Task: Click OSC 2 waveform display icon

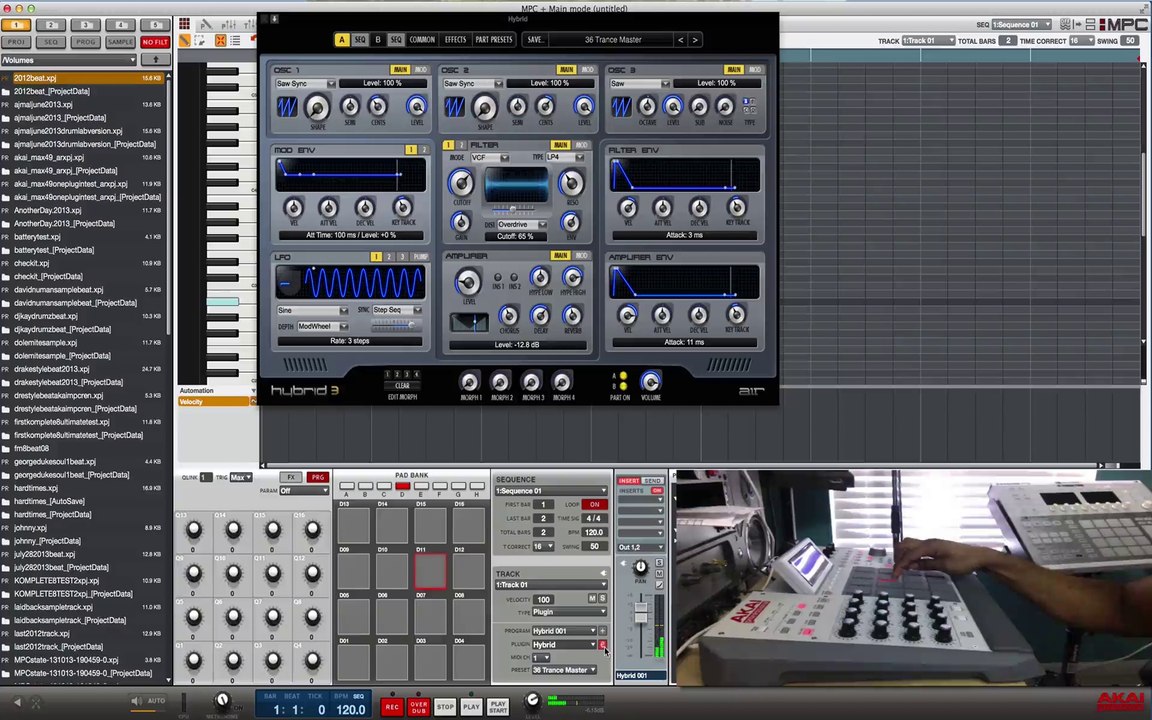Action: pos(454,107)
